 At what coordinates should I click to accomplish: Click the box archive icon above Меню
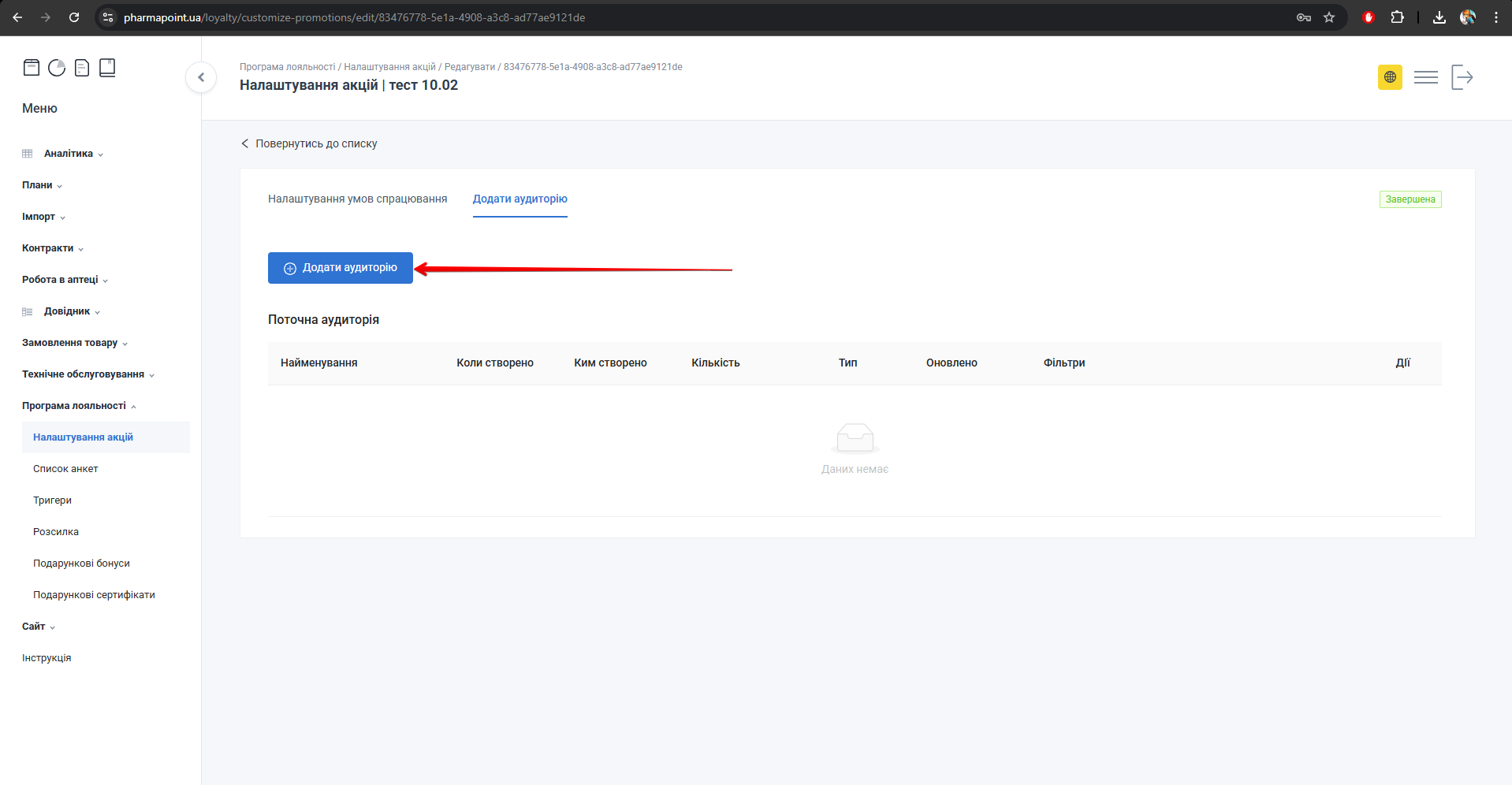(32, 68)
